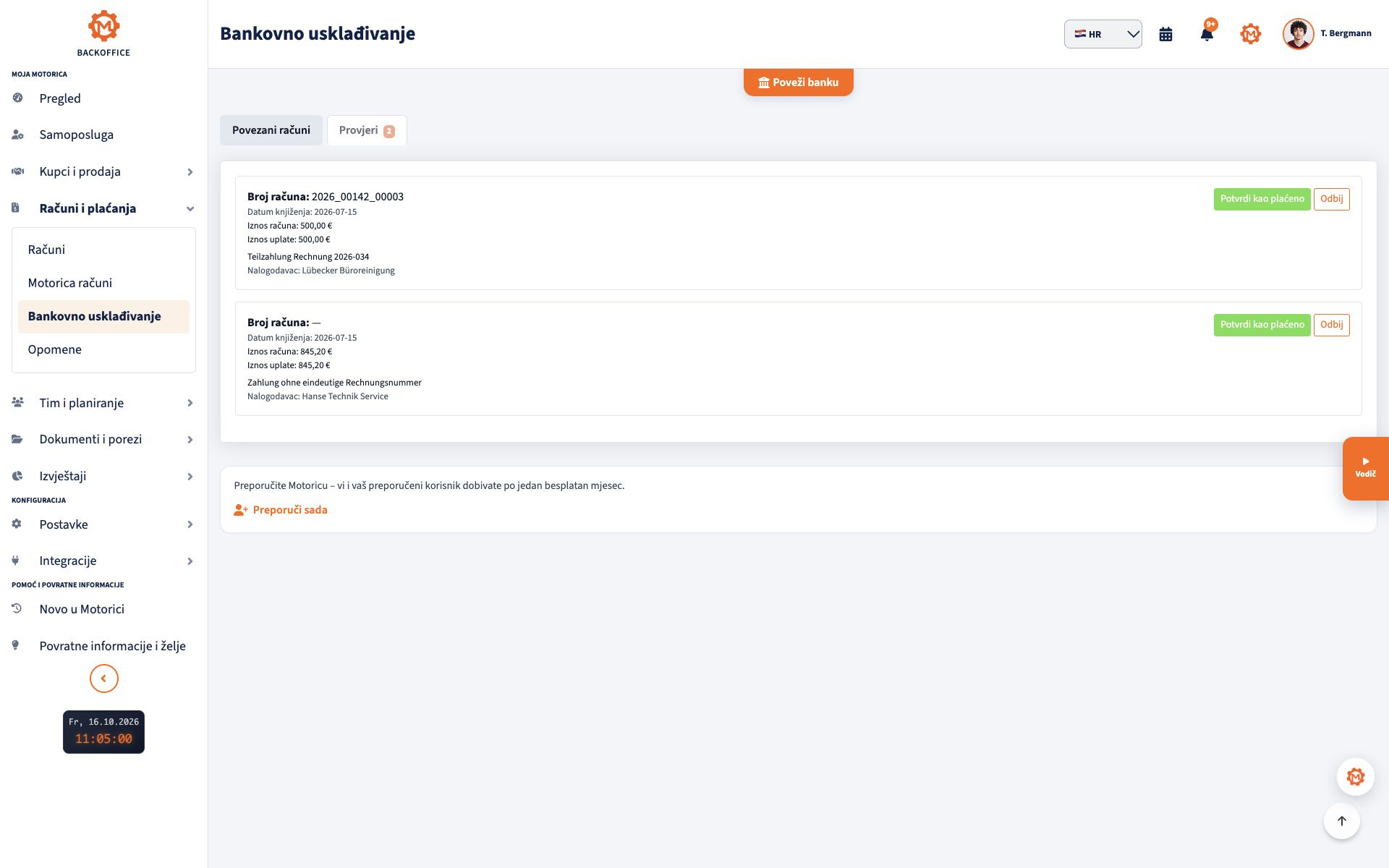Open notifications bell icon

(x=1207, y=34)
